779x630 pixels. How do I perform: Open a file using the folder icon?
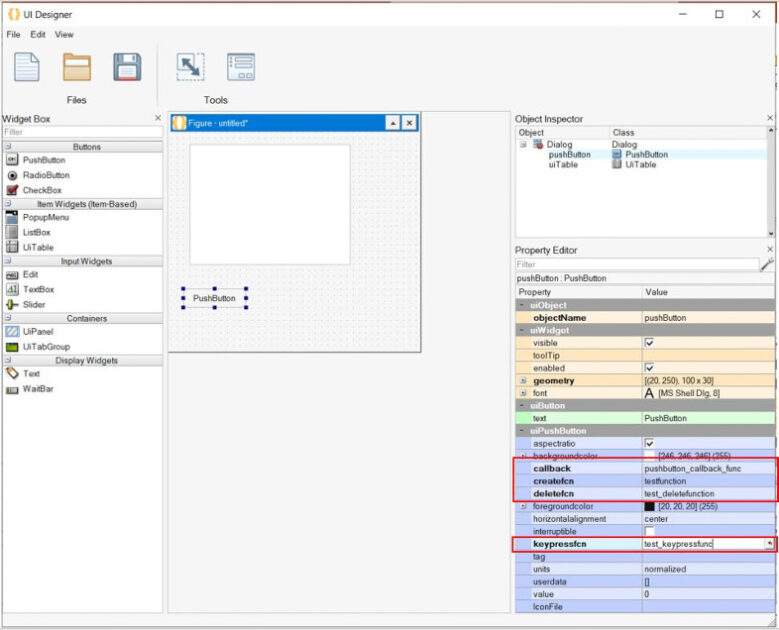click(x=77, y=67)
